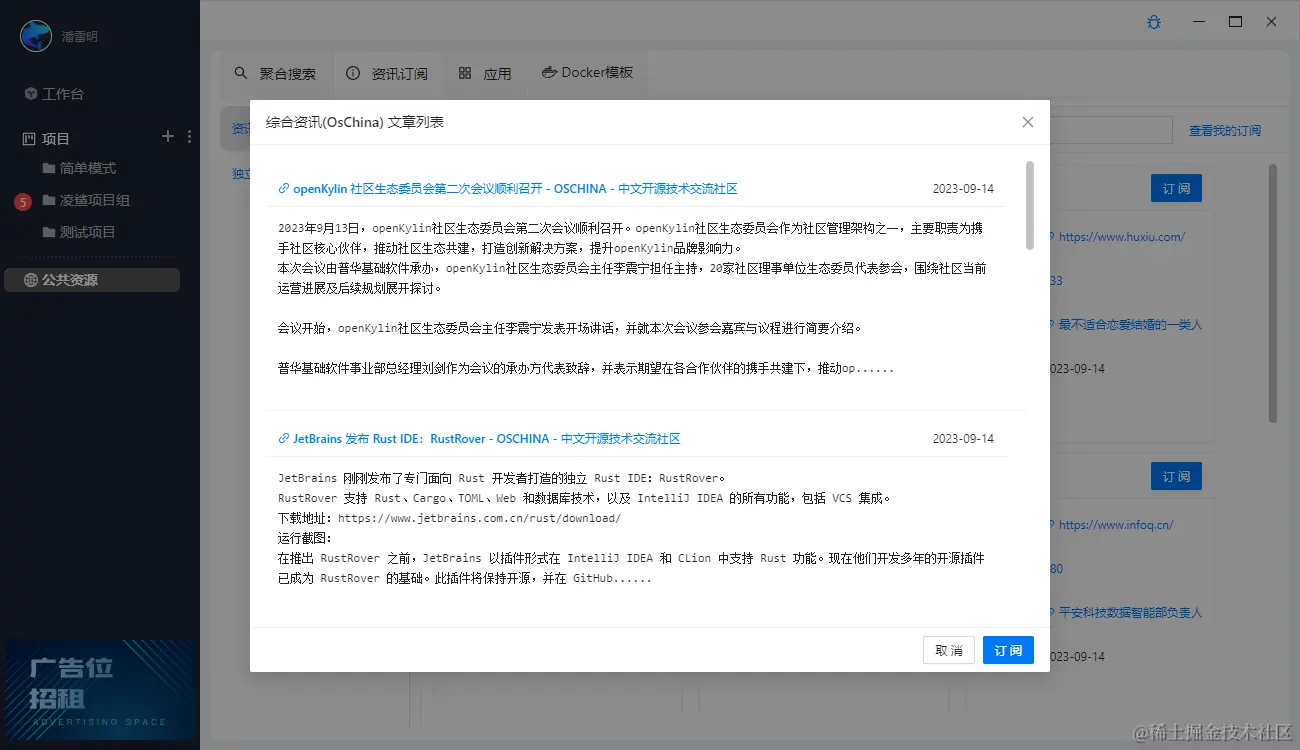Open the 测试项目 project folder
Image resolution: width=1300 pixels, height=750 pixels.
tap(79, 232)
